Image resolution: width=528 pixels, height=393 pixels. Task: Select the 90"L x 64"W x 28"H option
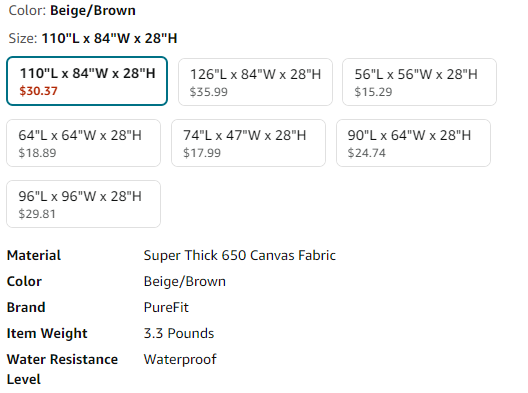413,143
